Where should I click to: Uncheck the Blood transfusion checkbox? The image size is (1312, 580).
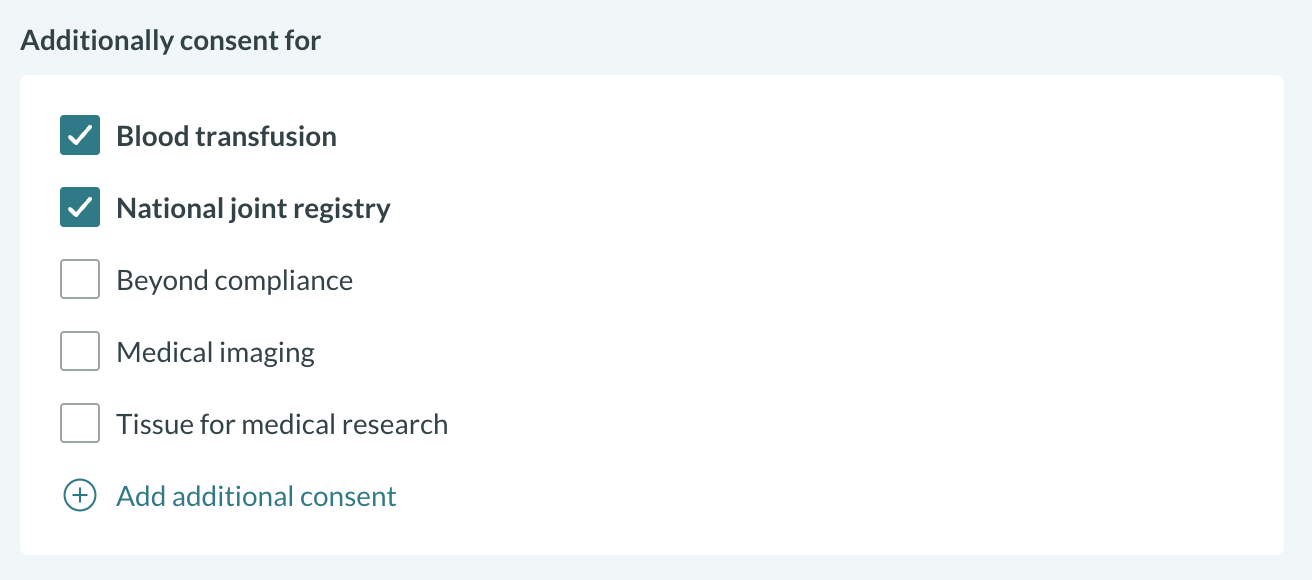point(80,136)
